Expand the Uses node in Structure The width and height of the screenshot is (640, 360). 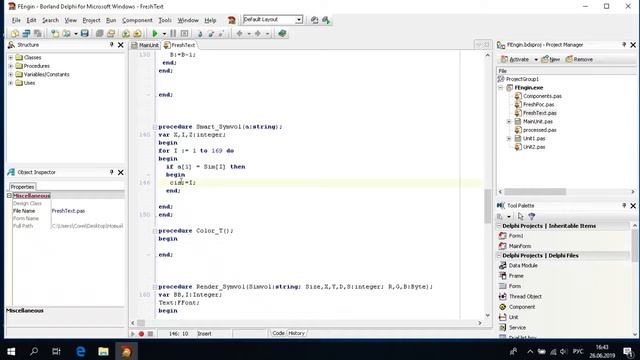tap(11, 83)
